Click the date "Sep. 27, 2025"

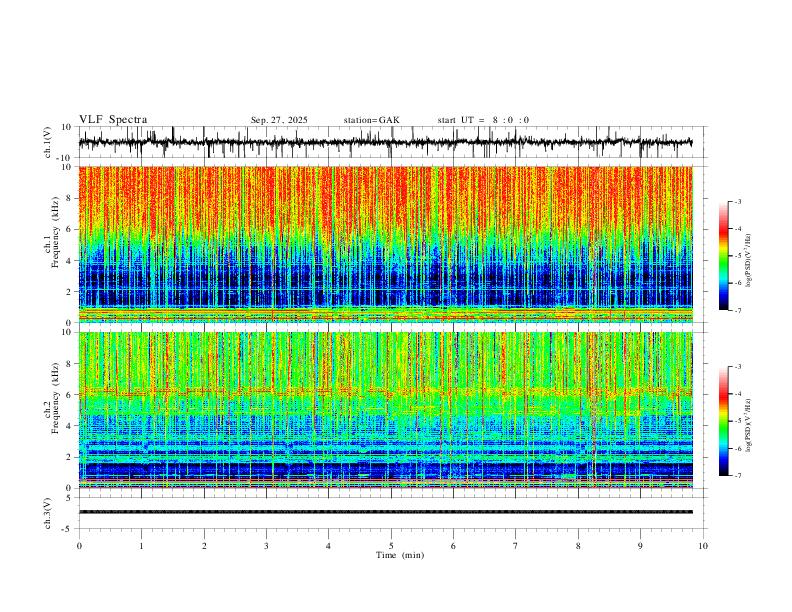click(279, 120)
